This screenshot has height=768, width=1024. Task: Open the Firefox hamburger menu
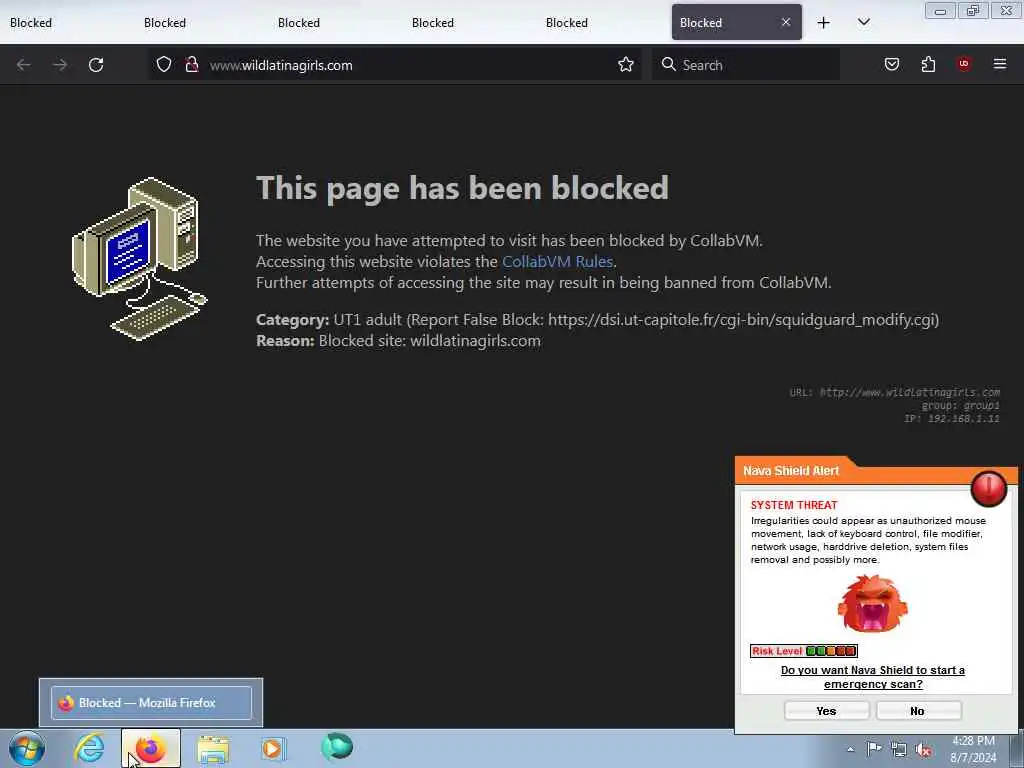(1000, 64)
